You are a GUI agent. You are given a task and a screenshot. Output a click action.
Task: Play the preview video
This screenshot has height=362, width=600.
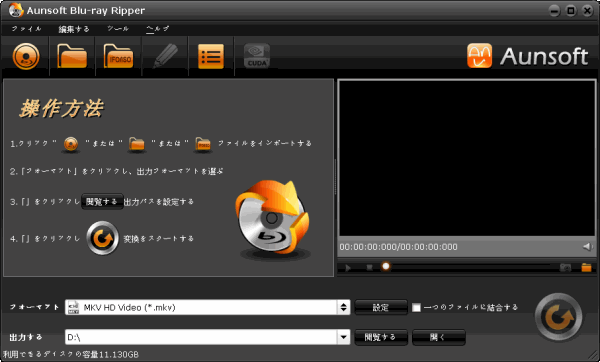point(347,267)
